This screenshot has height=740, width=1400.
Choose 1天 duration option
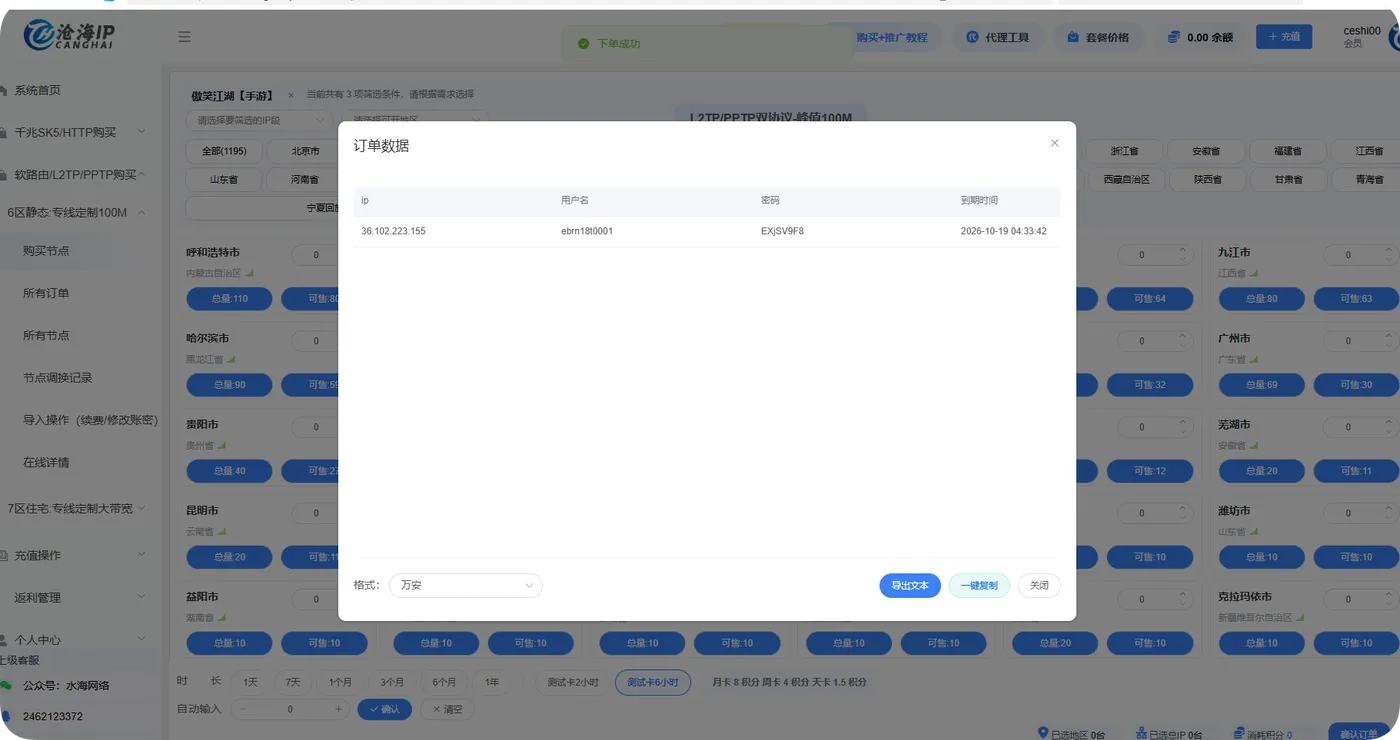point(251,682)
